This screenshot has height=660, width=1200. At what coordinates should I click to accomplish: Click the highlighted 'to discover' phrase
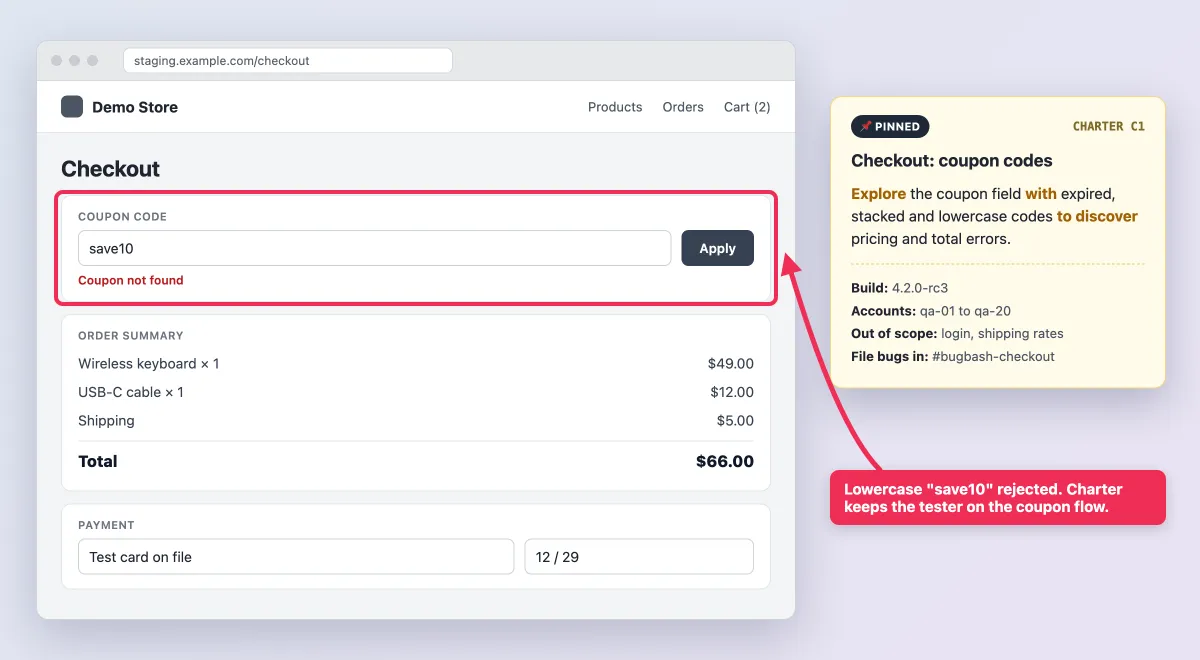click(x=1097, y=216)
